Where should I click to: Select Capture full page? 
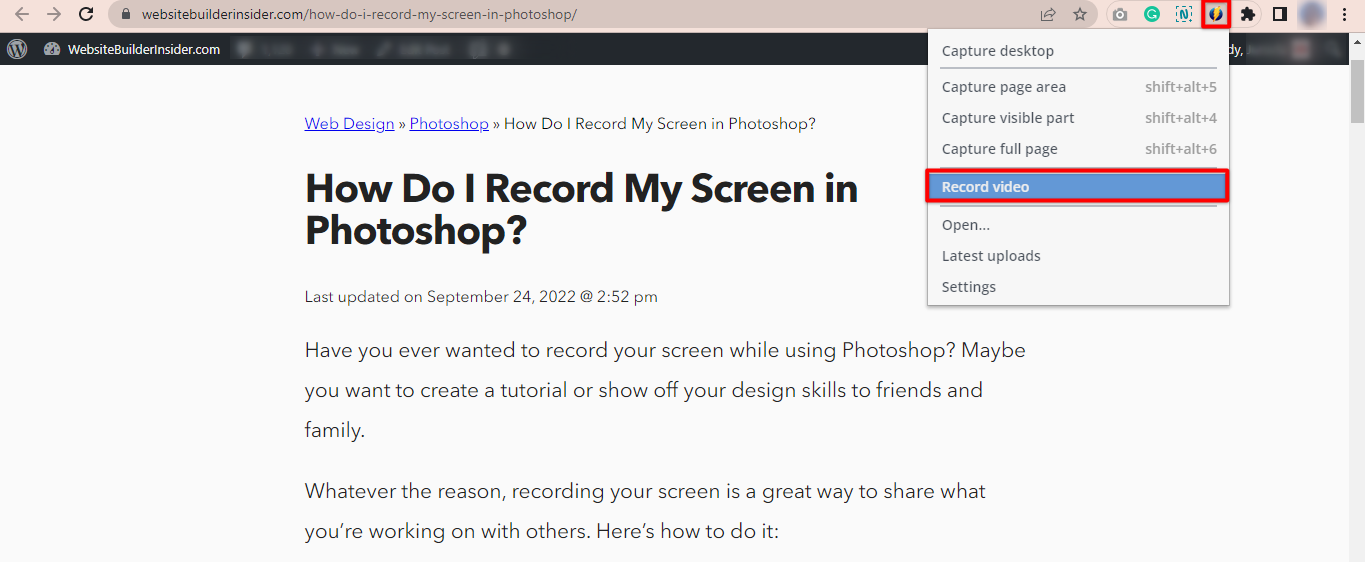coord(1079,149)
